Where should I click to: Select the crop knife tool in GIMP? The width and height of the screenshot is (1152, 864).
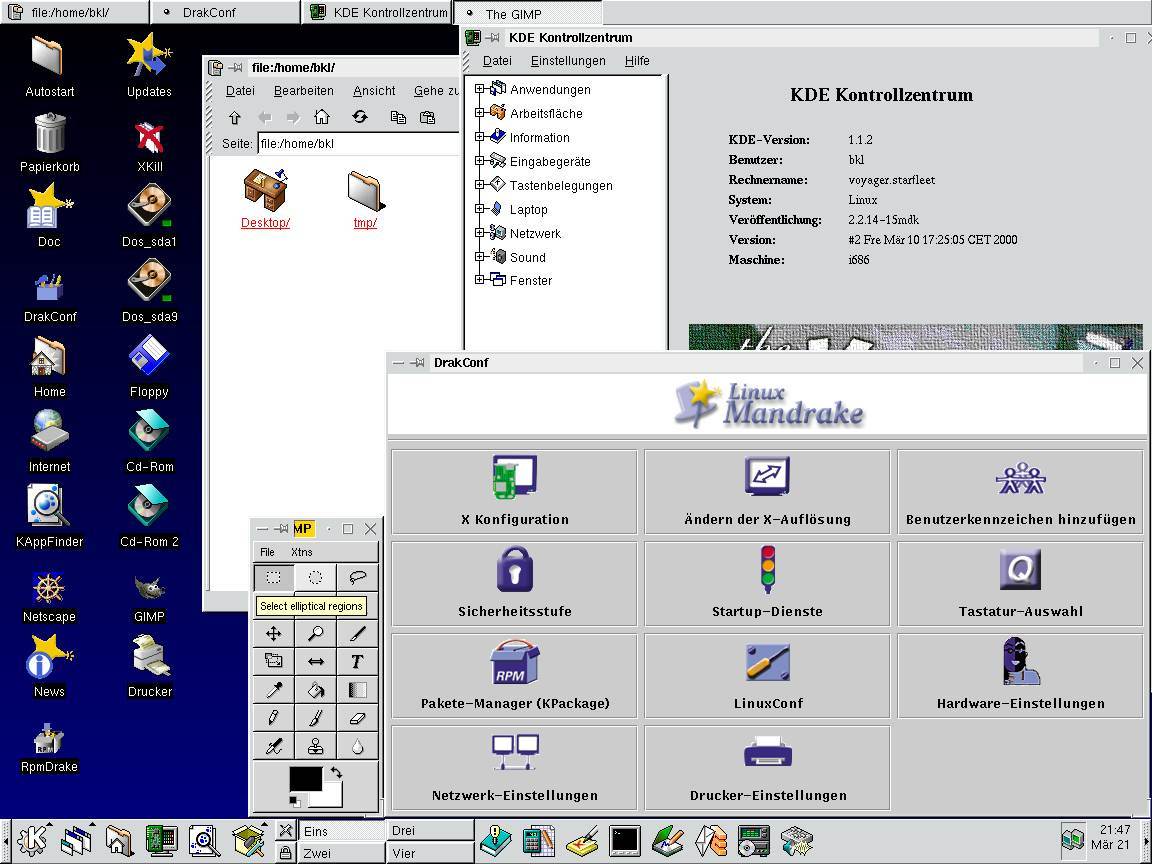[357, 633]
